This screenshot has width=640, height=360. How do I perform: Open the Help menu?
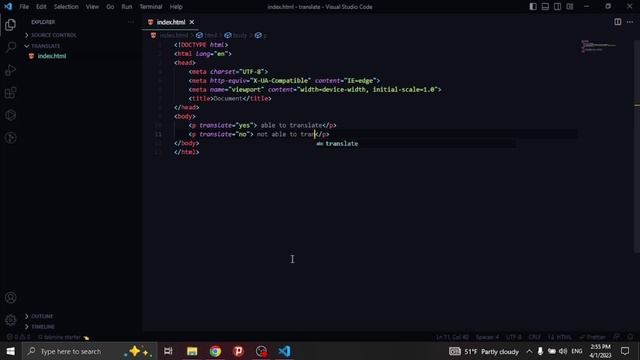pos(176,7)
